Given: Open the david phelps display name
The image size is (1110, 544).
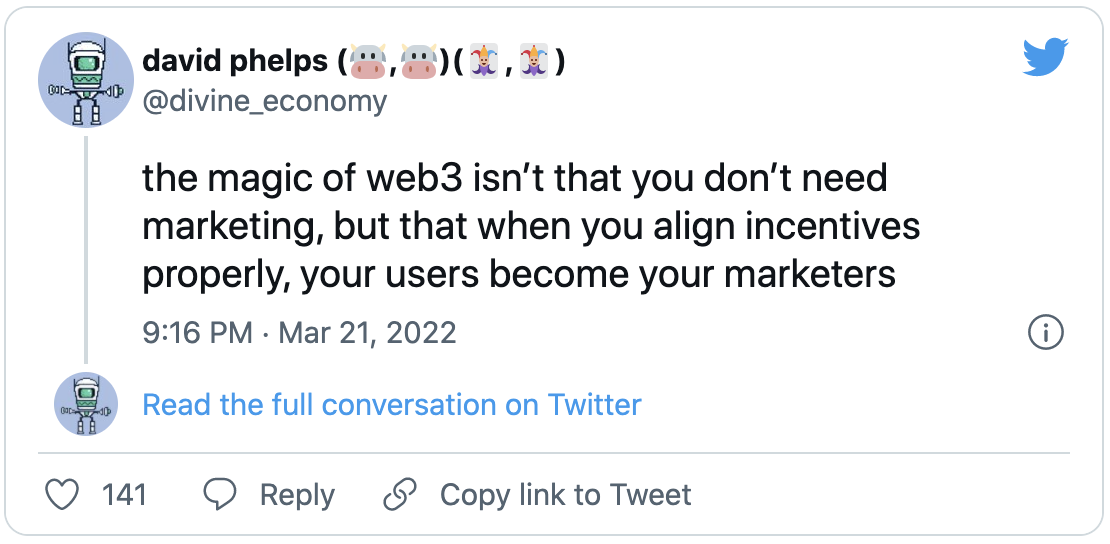Looking at the screenshot, I should pyautogui.click(x=235, y=63).
